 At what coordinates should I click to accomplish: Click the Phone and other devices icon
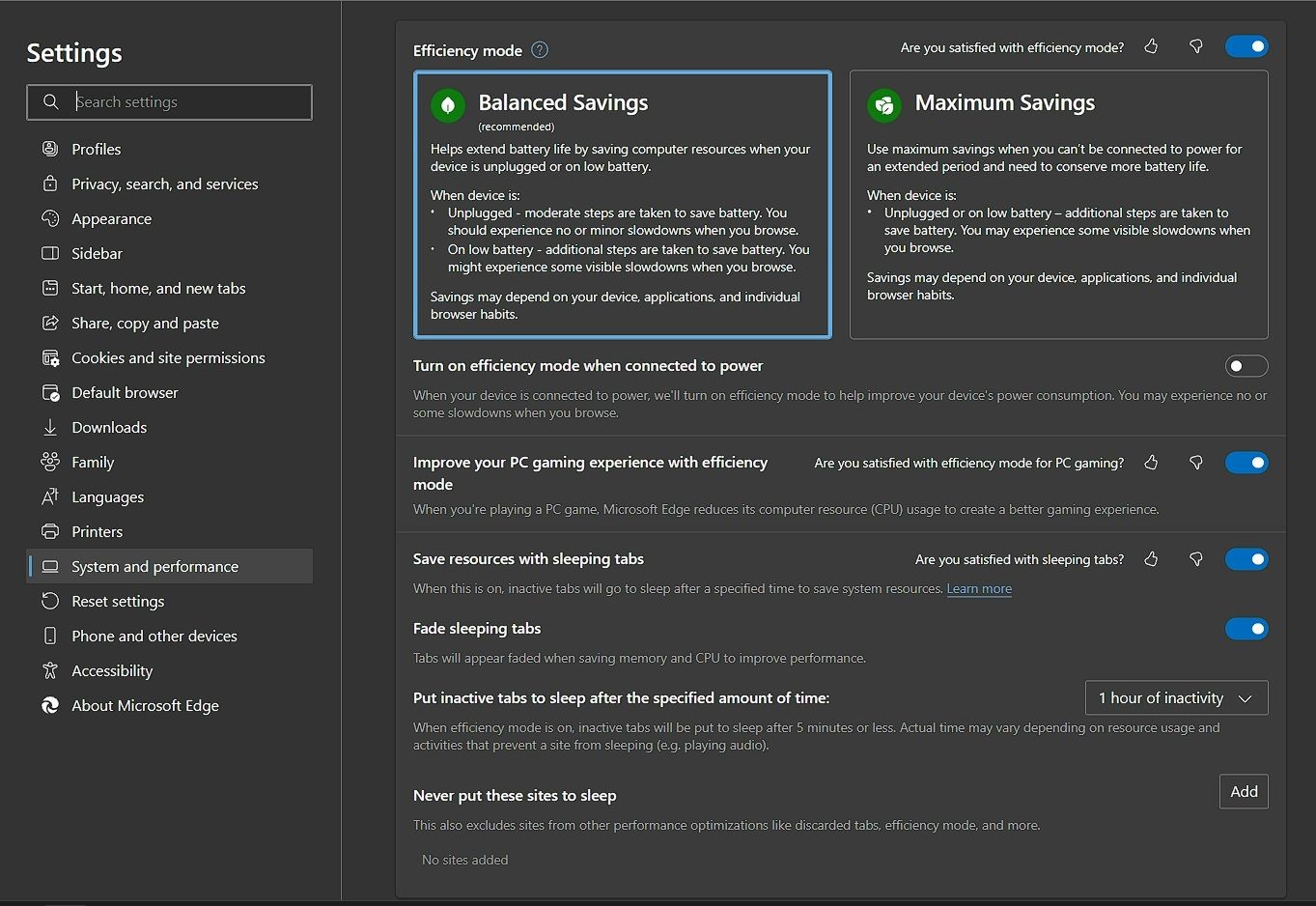tap(50, 636)
